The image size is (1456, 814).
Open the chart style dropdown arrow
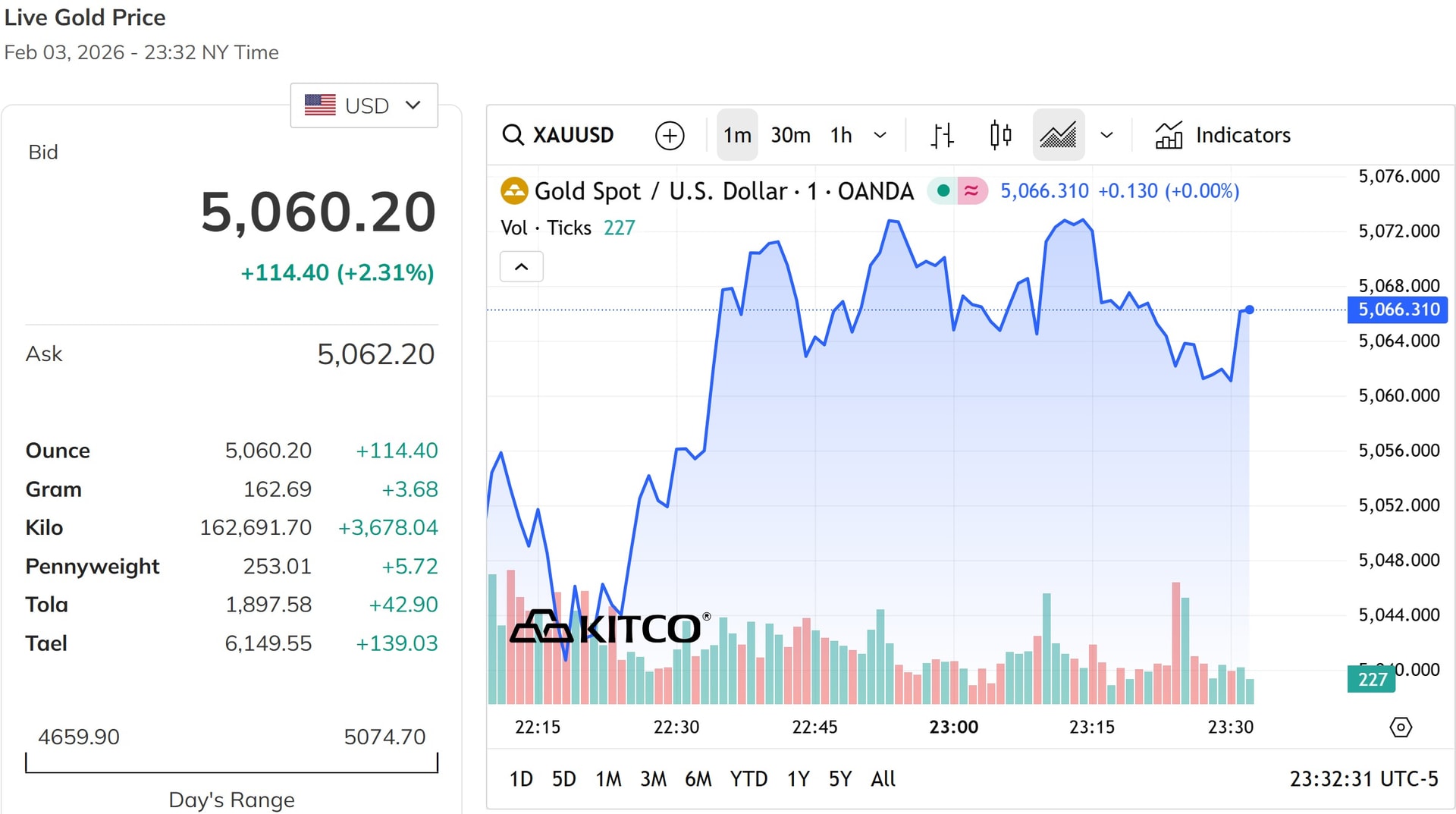click(1107, 134)
